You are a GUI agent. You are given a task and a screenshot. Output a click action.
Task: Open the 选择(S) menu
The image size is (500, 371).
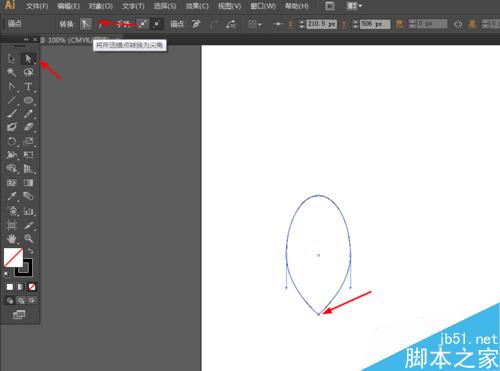[x=165, y=6]
